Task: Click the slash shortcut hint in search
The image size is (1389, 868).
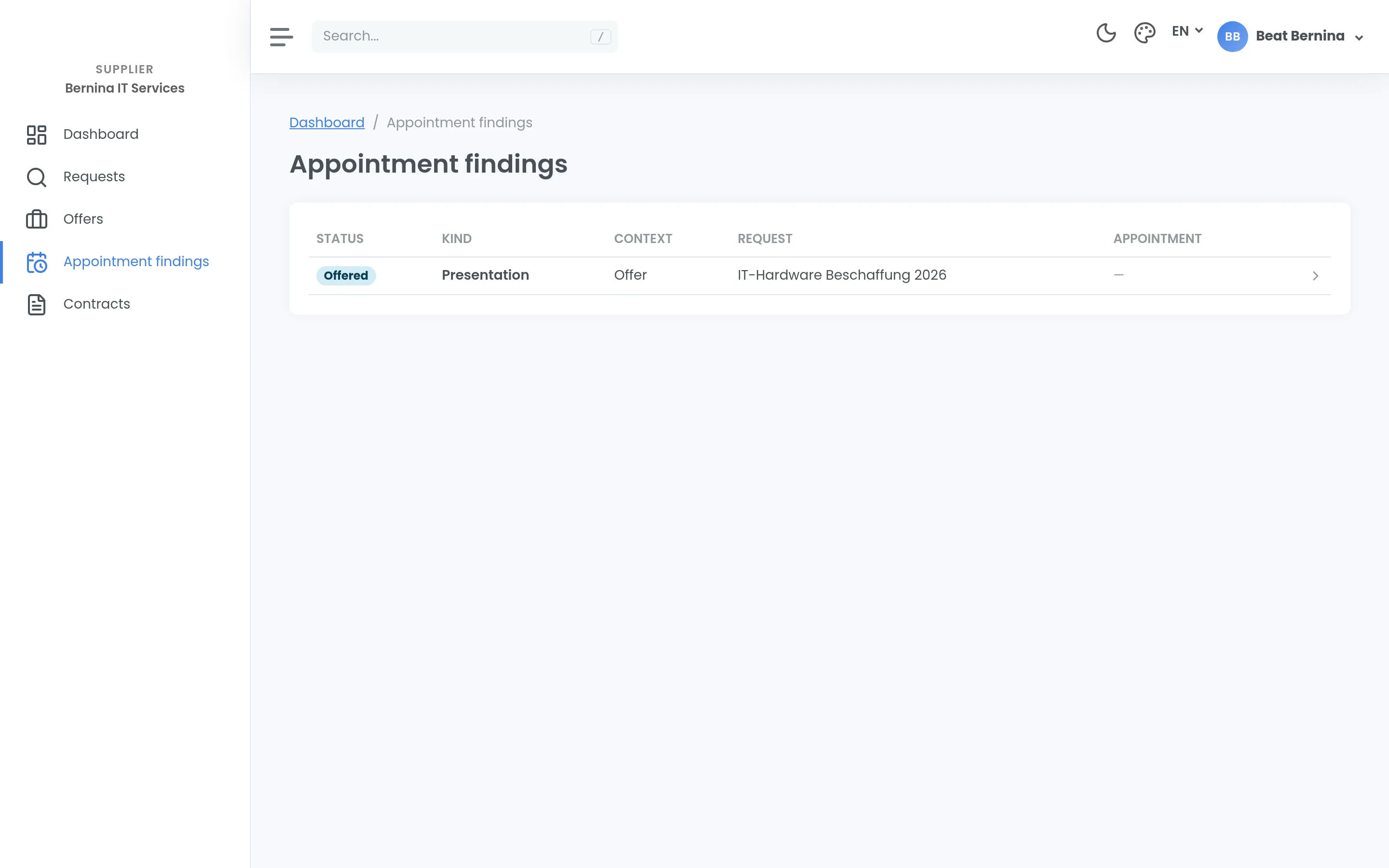Action: point(600,37)
